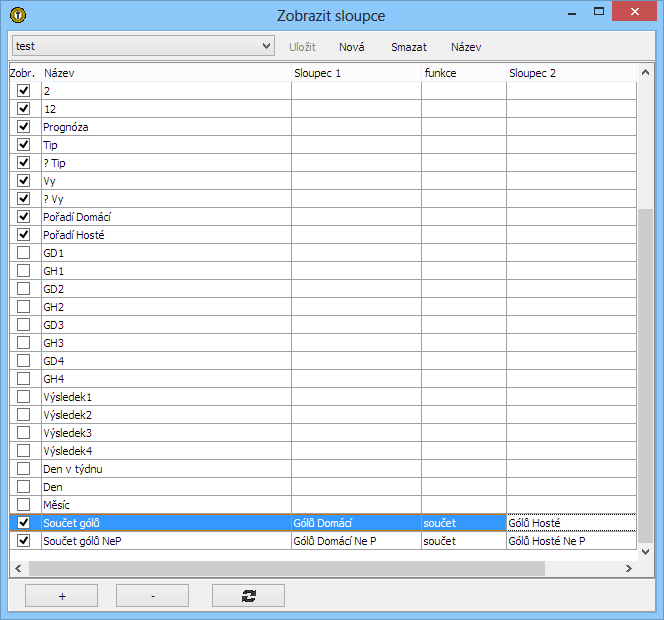Enable the GD1 checkbox
This screenshot has width=664, height=620.
pyautogui.click(x=23, y=252)
